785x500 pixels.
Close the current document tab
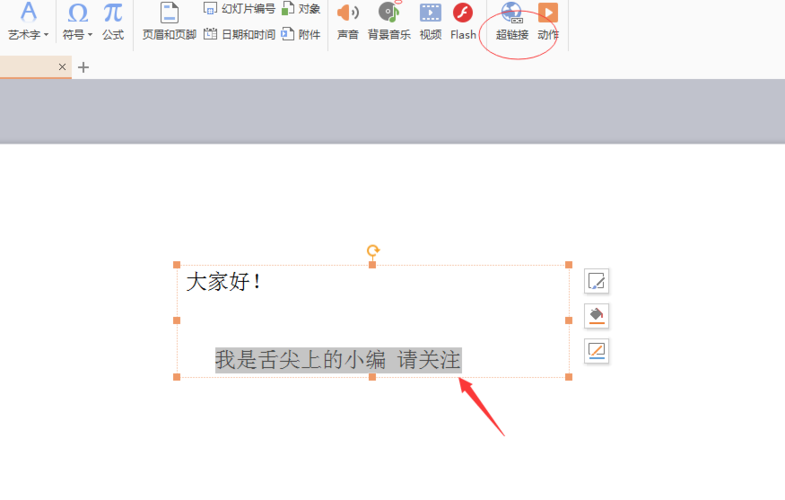tap(62, 67)
